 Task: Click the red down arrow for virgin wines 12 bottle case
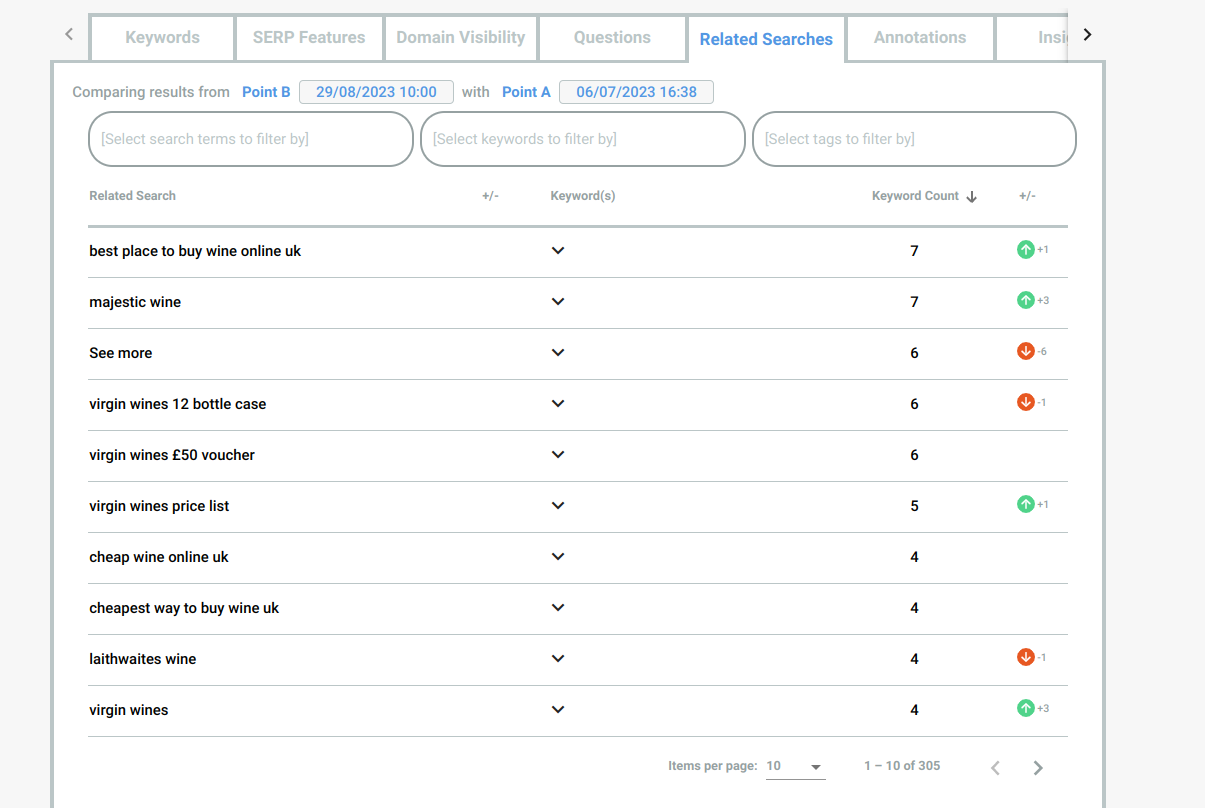[1025, 402]
